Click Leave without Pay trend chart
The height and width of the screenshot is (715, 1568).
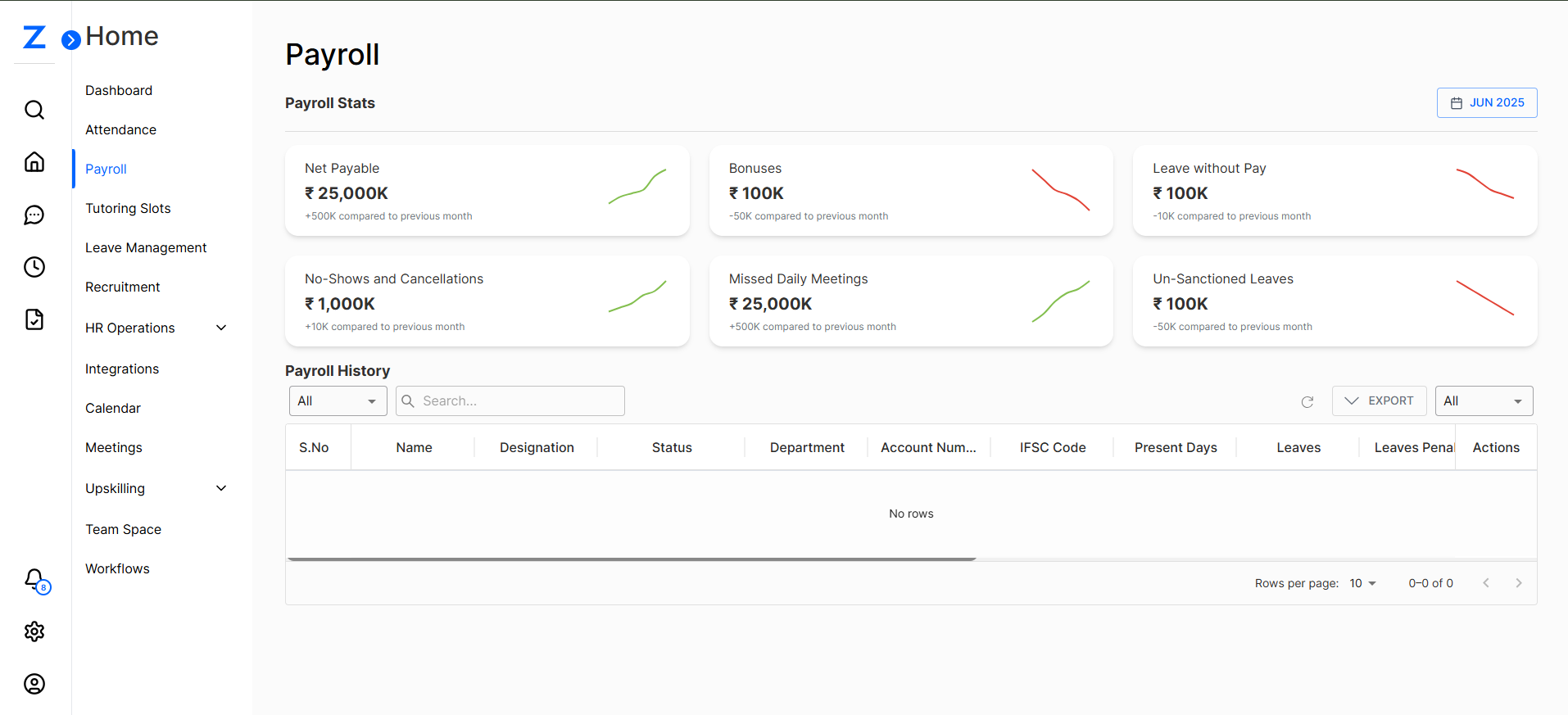(1484, 183)
